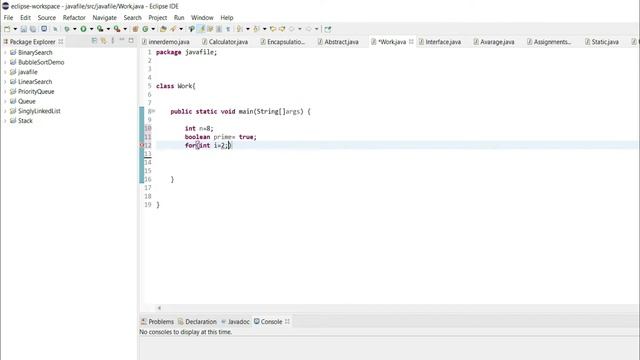Open the File menu

(x=8, y=18)
